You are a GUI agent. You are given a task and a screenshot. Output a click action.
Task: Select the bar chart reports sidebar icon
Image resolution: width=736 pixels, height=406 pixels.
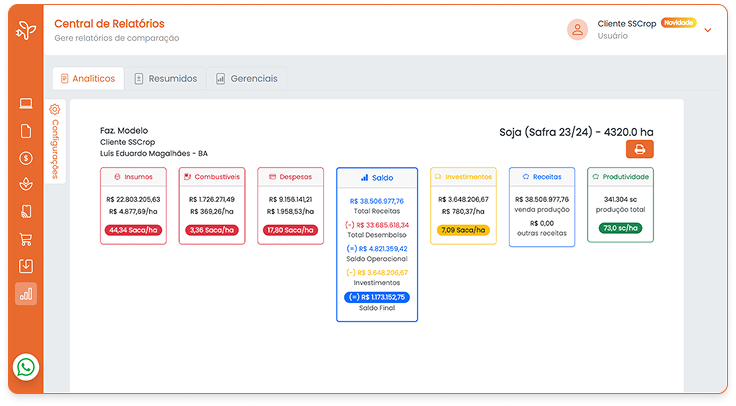(x=26, y=294)
